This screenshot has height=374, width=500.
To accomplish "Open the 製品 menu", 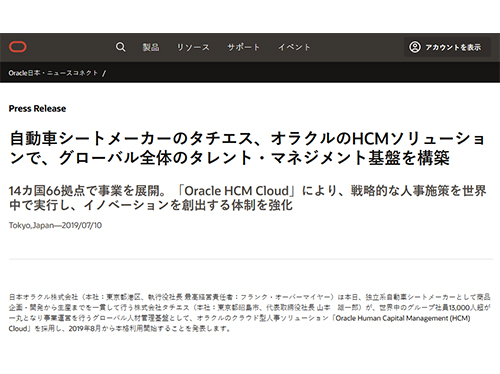I will [151, 47].
